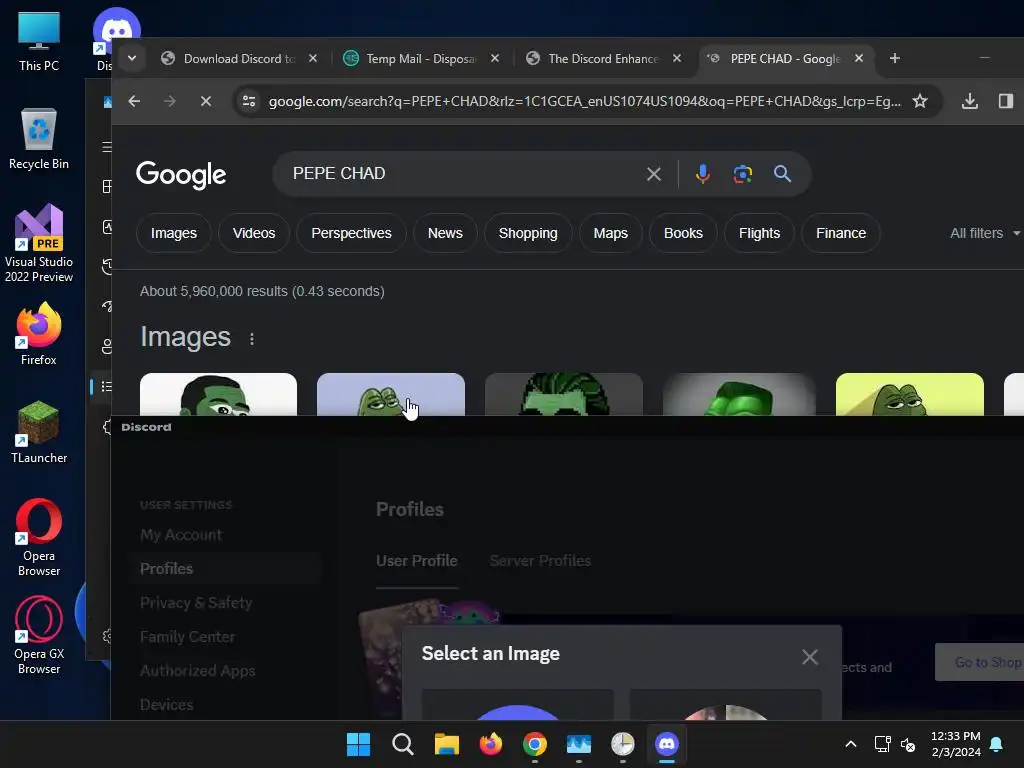
Task: Toggle Chrome side panel icon
Action: point(1006,101)
